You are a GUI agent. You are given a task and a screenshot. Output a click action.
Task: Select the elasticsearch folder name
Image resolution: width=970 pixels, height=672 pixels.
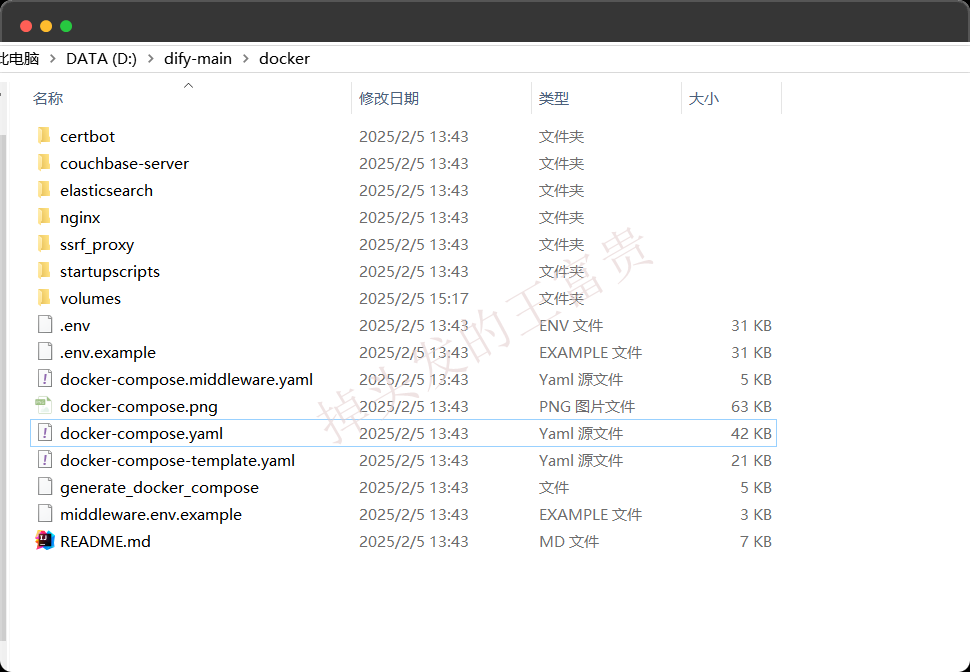106,191
